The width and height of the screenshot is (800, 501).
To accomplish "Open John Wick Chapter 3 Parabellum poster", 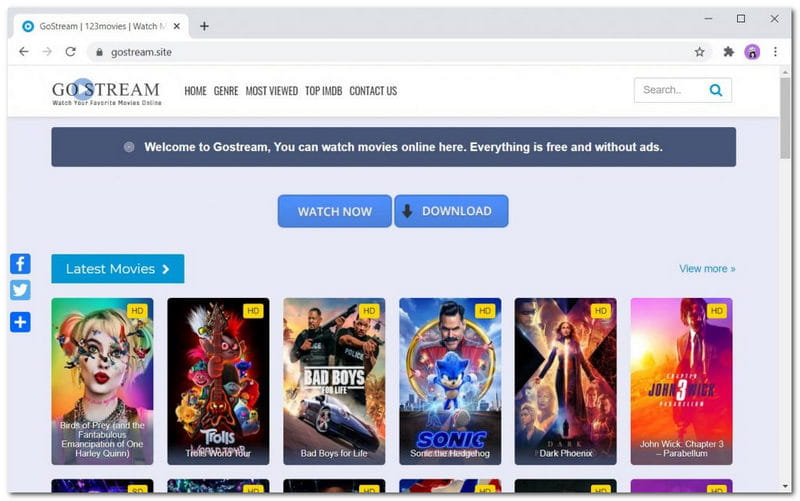I will click(x=682, y=381).
